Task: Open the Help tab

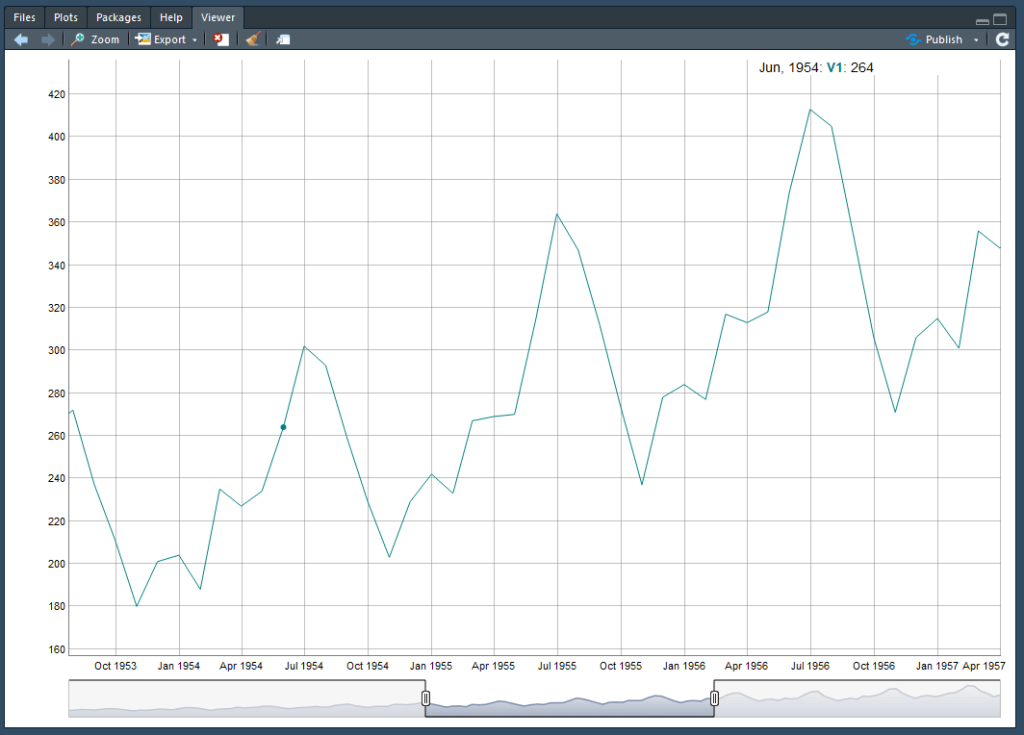Action: [171, 17]
